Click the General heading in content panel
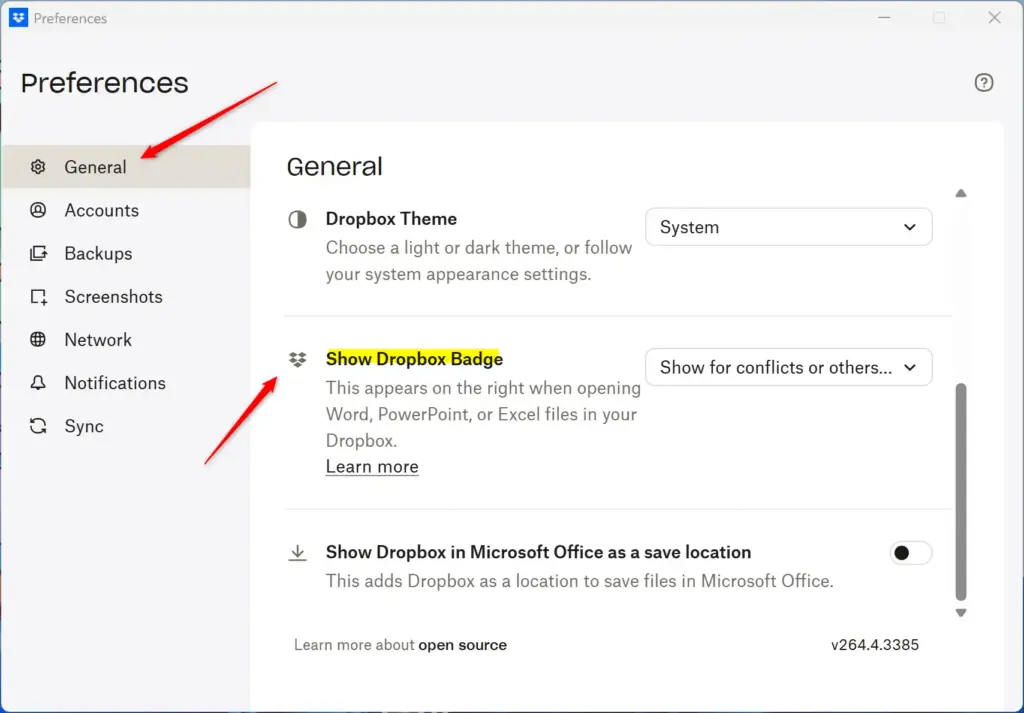 pos(334,166)
